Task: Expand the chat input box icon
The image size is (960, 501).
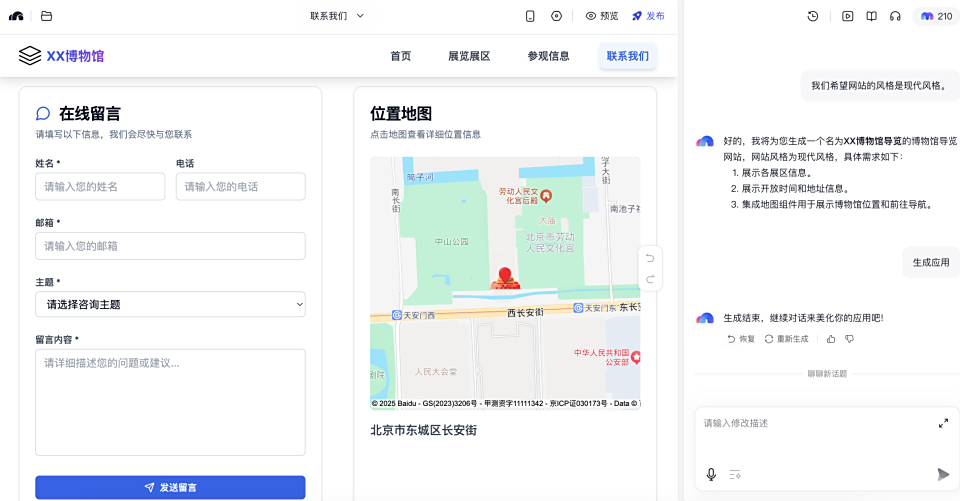Action: tap(943, 423)
